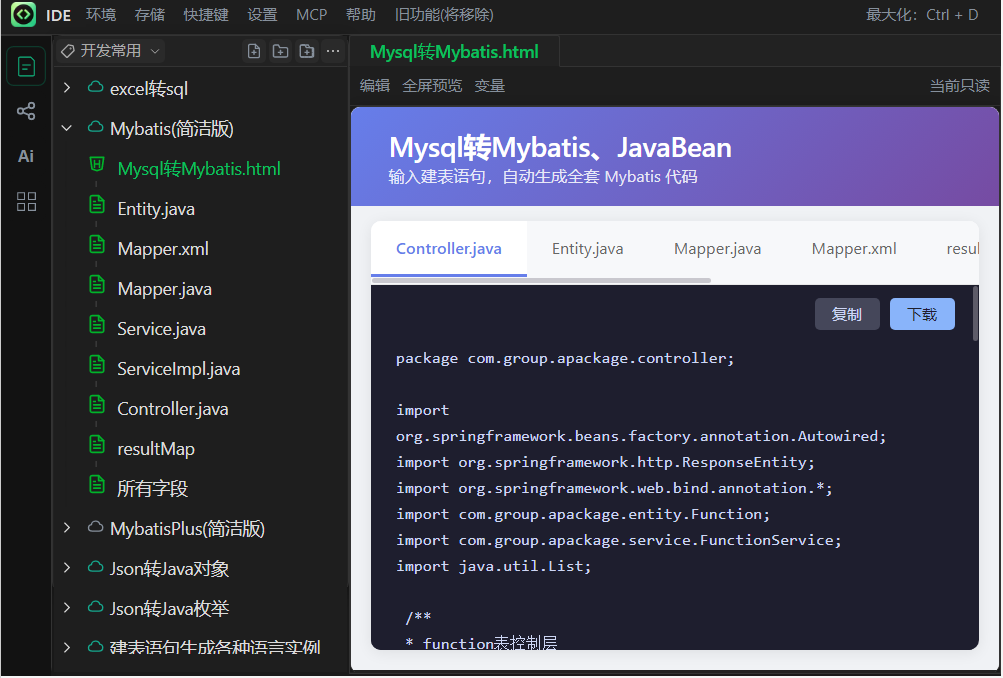Click the file icon of resultMap
The image size is (1003, 678).
click(97, 445)
